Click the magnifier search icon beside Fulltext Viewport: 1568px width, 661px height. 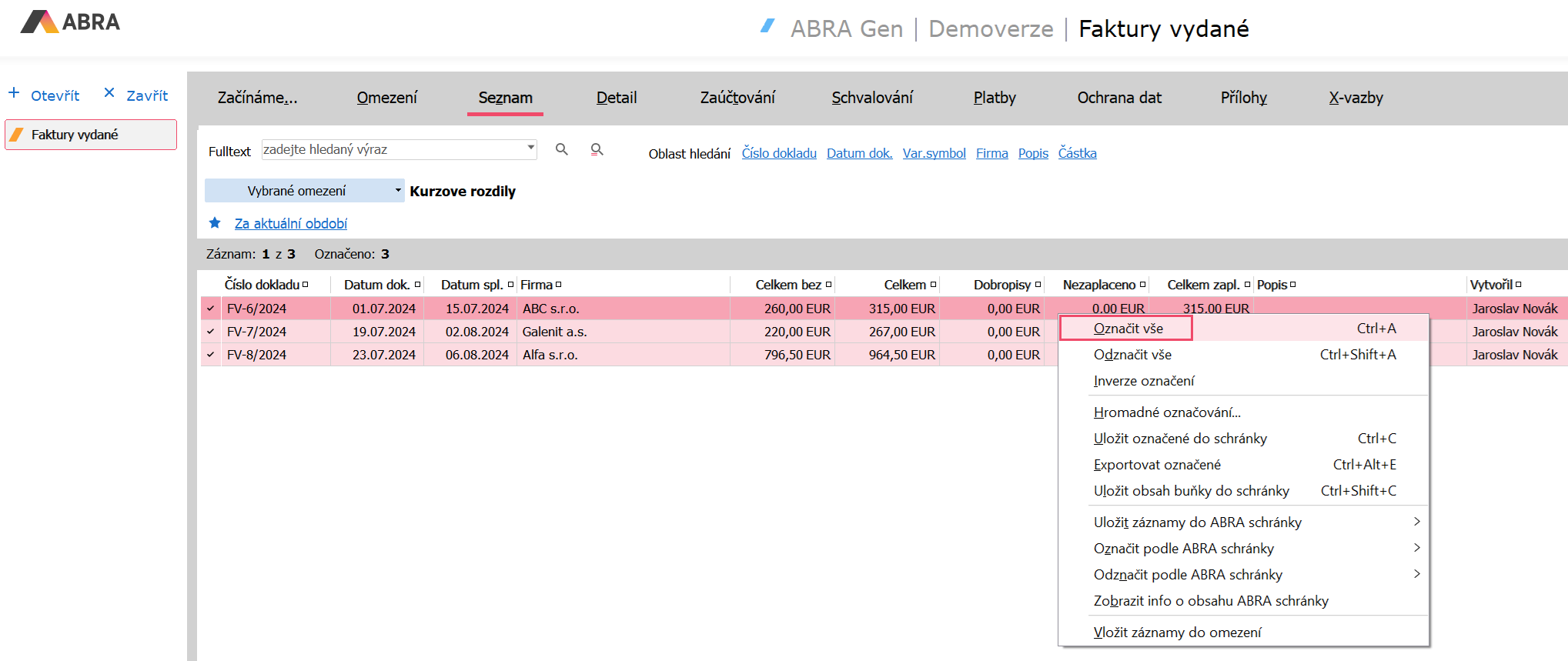pyautogui.click(x=562, y=149)
